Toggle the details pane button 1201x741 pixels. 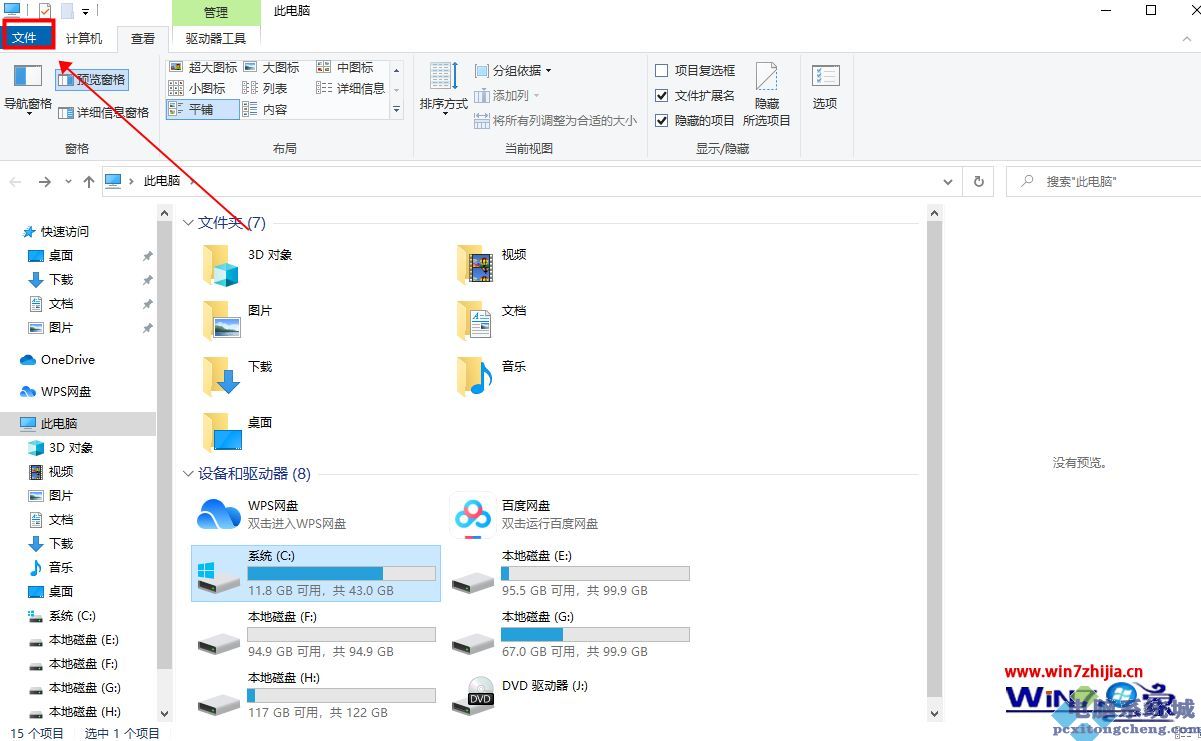click(104, 113)
